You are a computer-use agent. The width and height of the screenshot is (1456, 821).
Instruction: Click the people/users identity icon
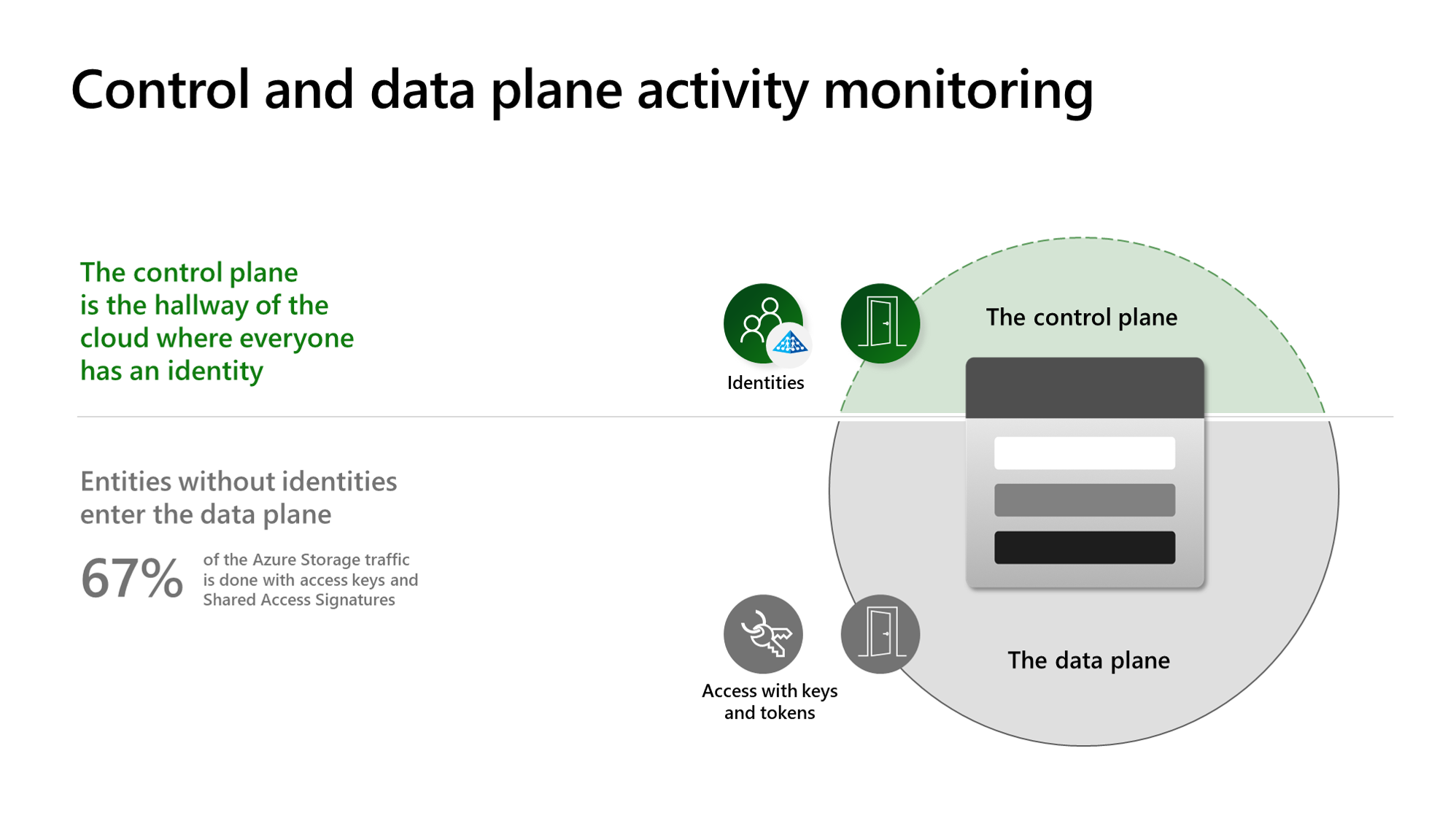[762, 320]
